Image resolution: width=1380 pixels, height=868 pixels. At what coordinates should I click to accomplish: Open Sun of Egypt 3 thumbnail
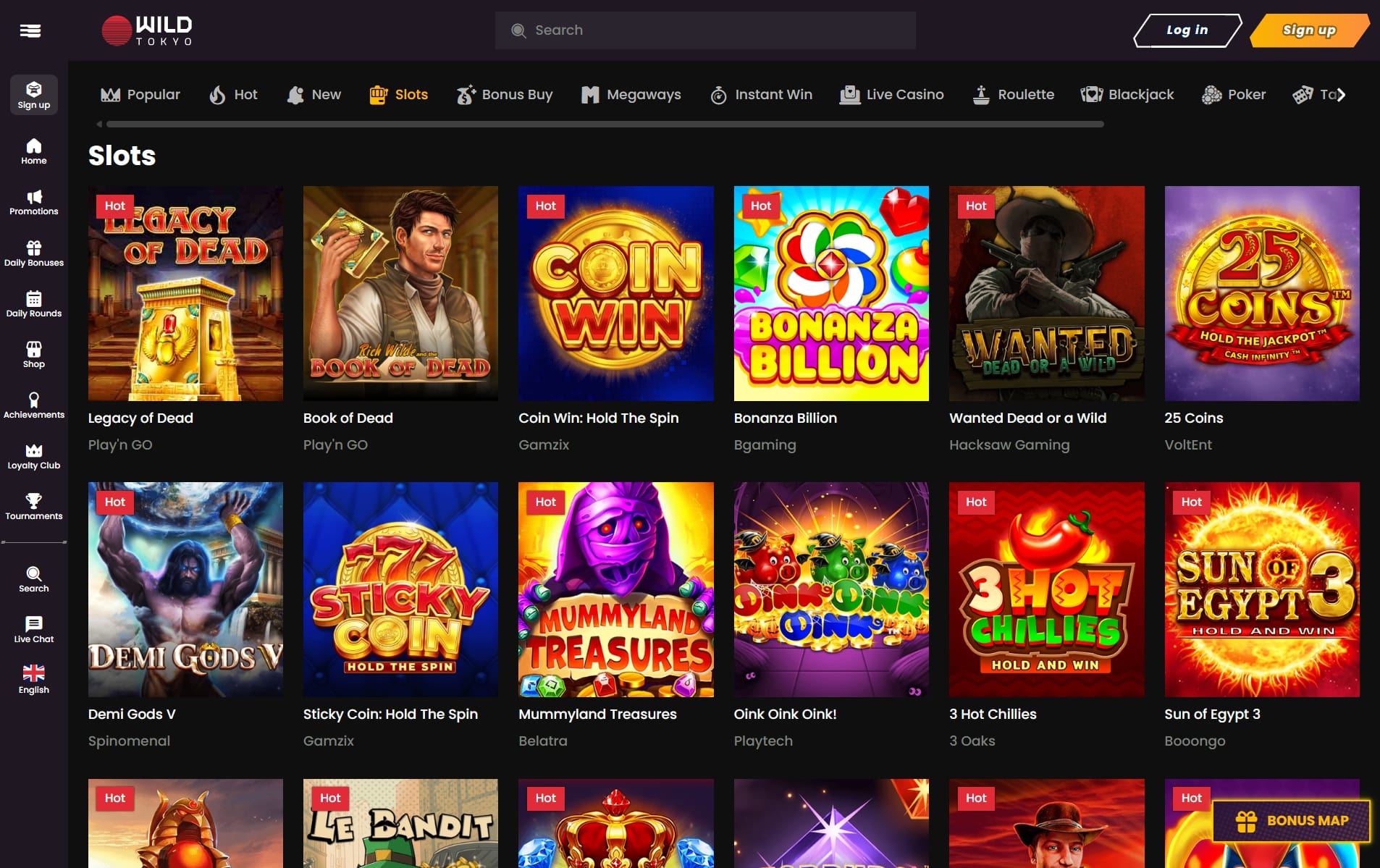coord(1262,589)
